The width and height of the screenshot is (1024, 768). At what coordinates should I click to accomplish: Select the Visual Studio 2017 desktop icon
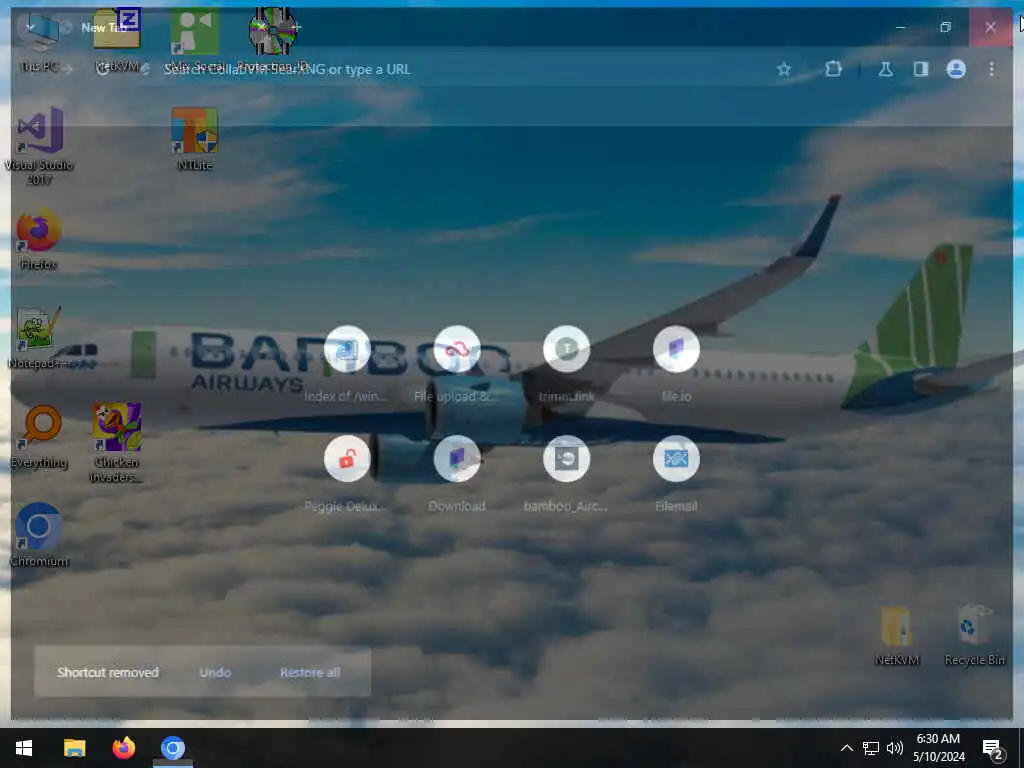coord(39,146)
